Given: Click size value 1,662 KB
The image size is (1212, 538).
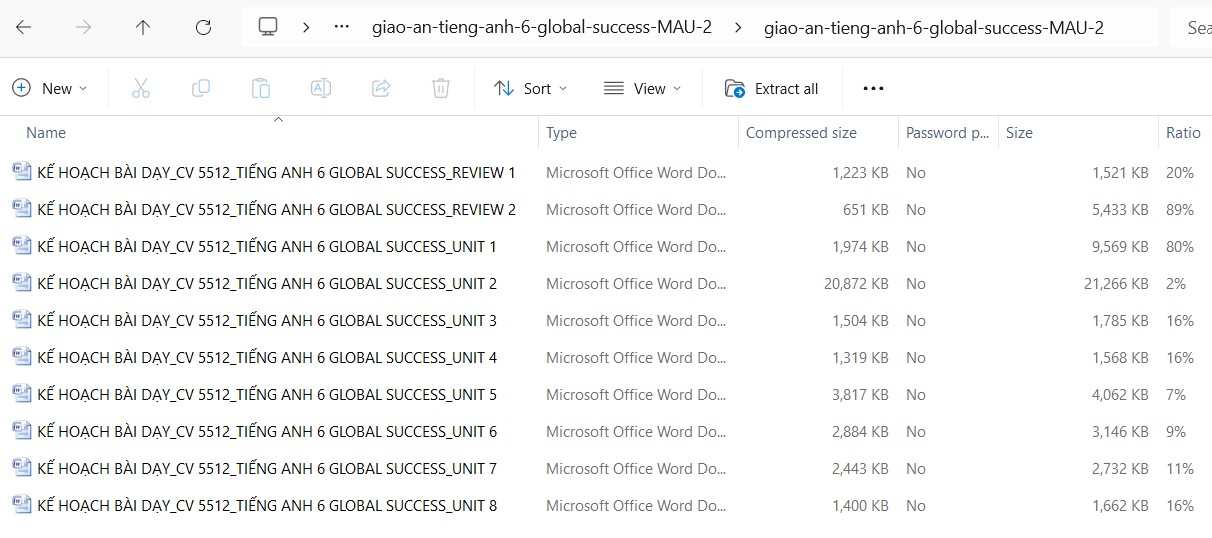Looking at the screenshot, I should 1120,505.
